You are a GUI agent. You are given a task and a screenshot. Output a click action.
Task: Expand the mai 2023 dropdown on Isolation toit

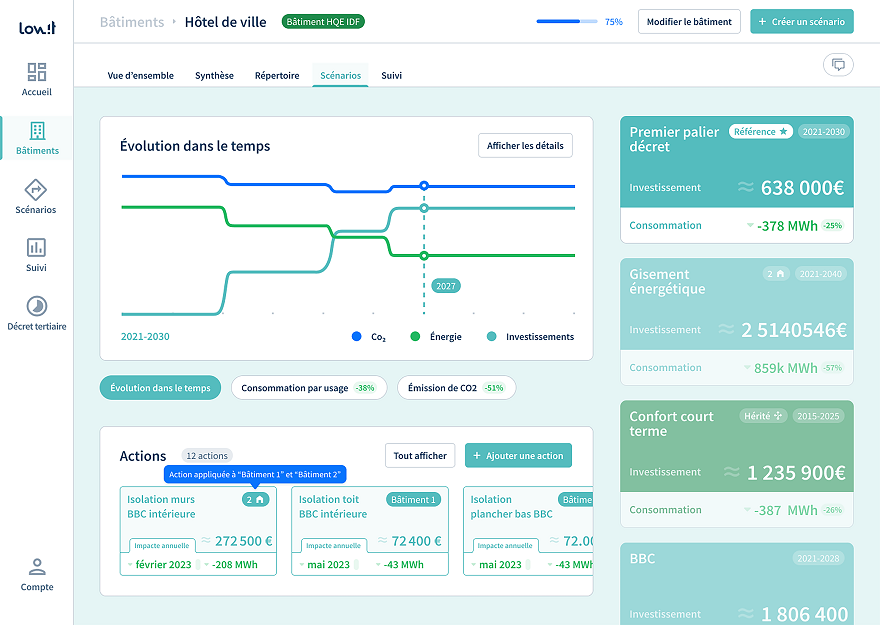pyautogui.click(x=301, y=565)
